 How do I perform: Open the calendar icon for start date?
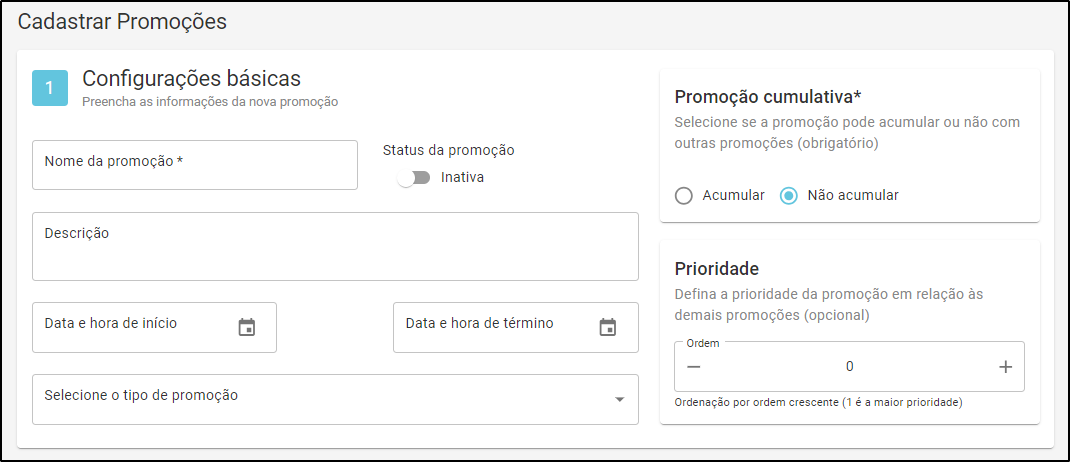(246, 328)
